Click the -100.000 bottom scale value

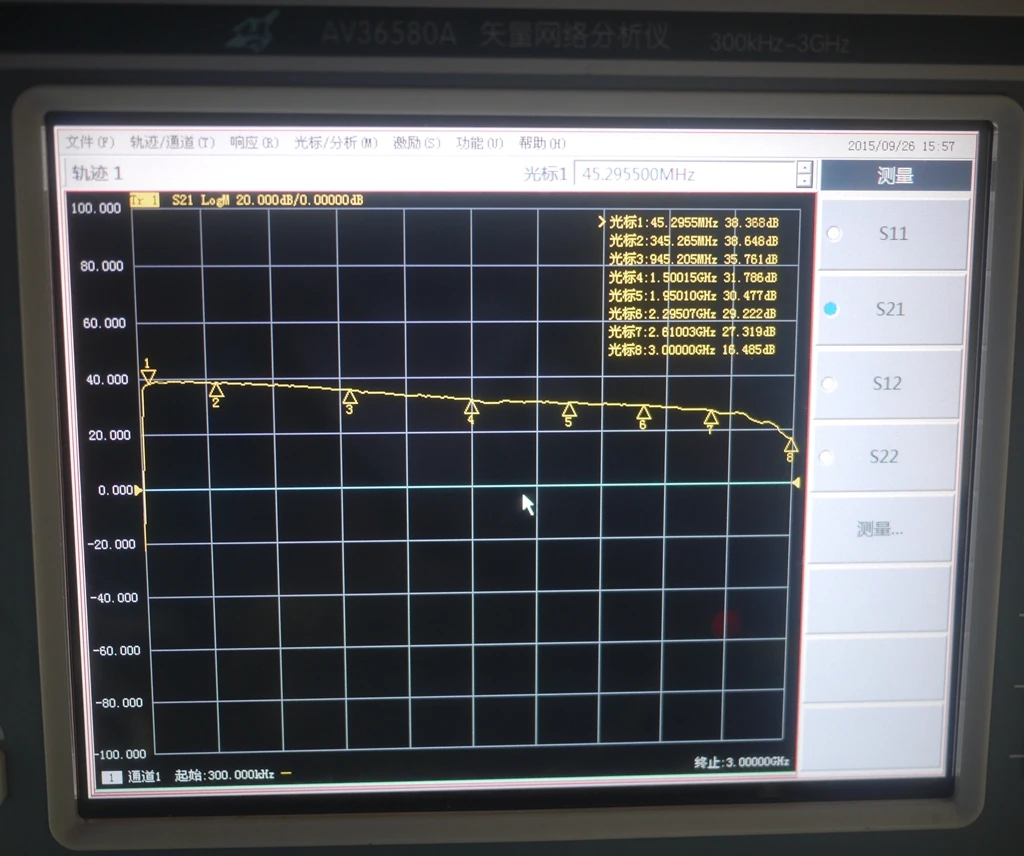(121, 754)
